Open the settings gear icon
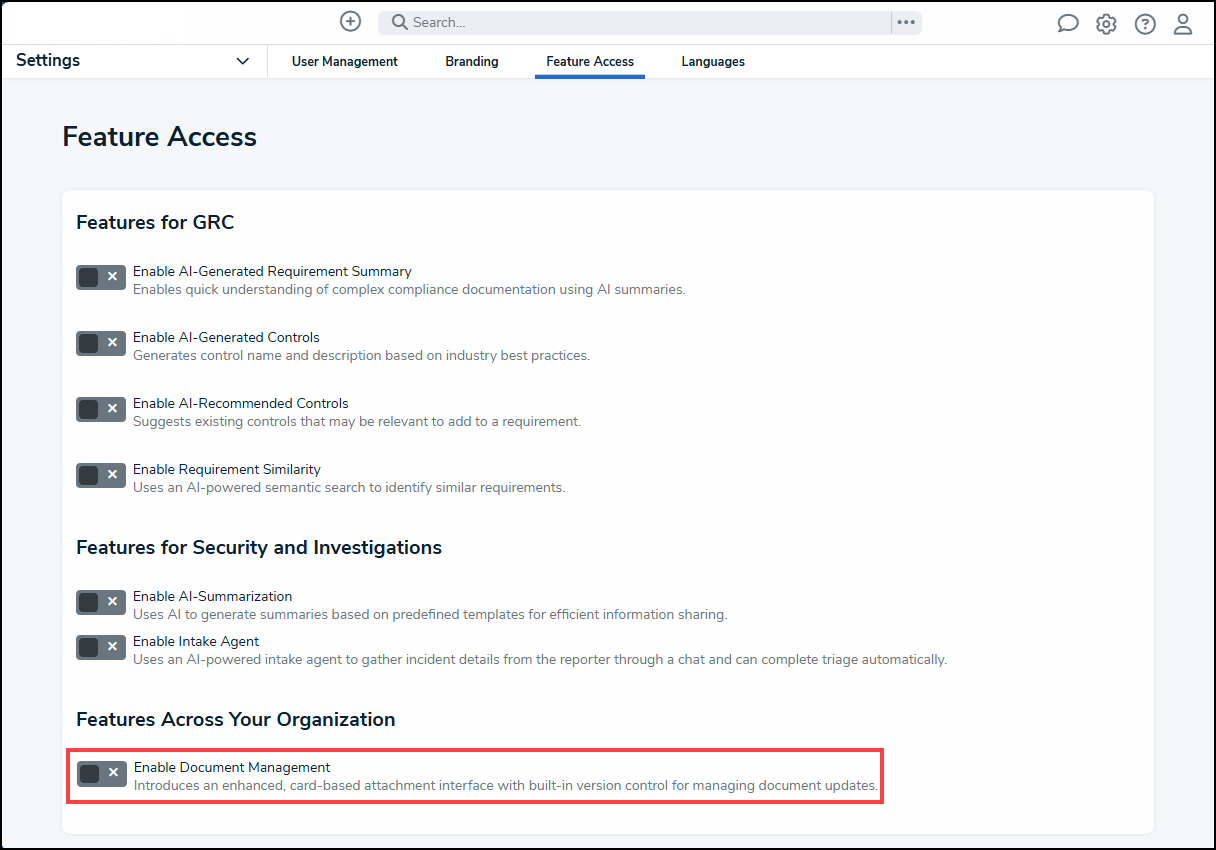Viewport: 1216px width, 850px height. tap(1105, 22)
